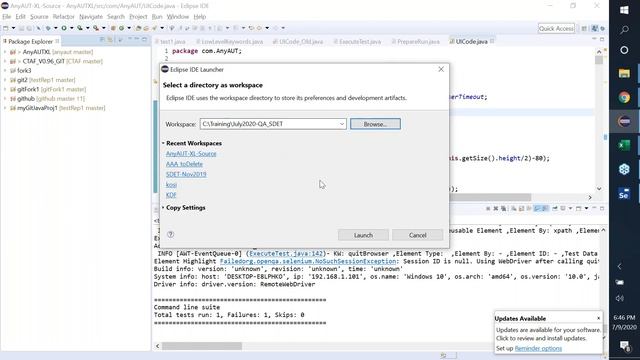Image resolution: width=640 pixels, height=360 pixels.
Task: Click the editor vertical scrollbar thumb
Action: point(599,60)
